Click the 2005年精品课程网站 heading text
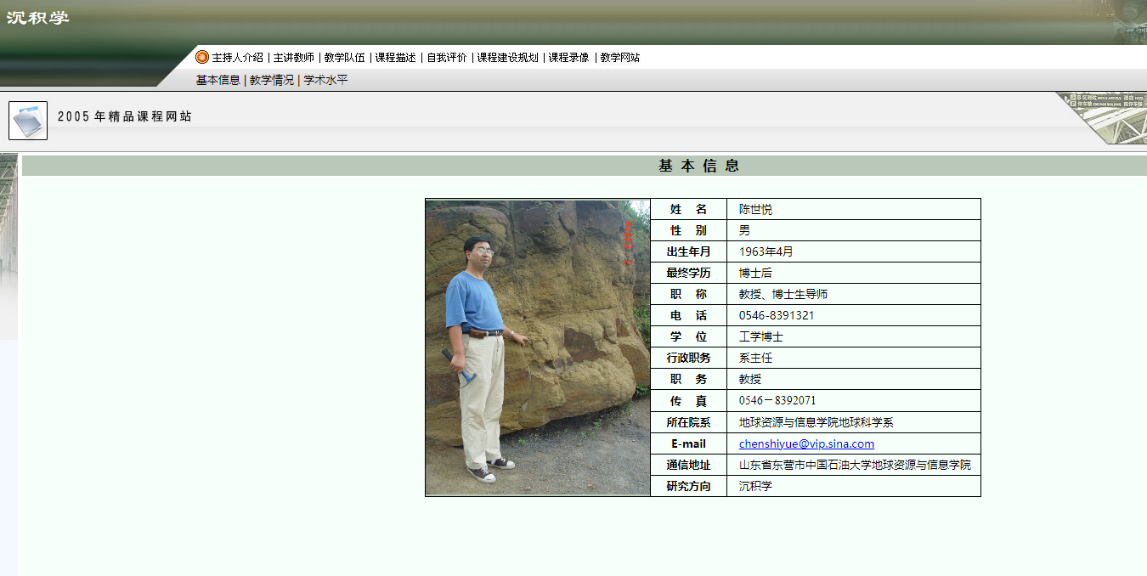This screenshot has height=576, width=1147. click(125, 117)
